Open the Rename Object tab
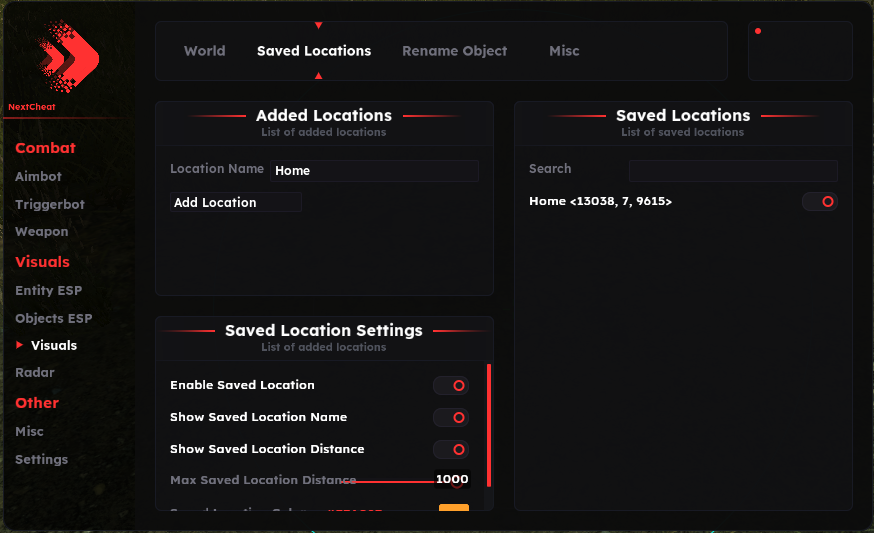 454,51
